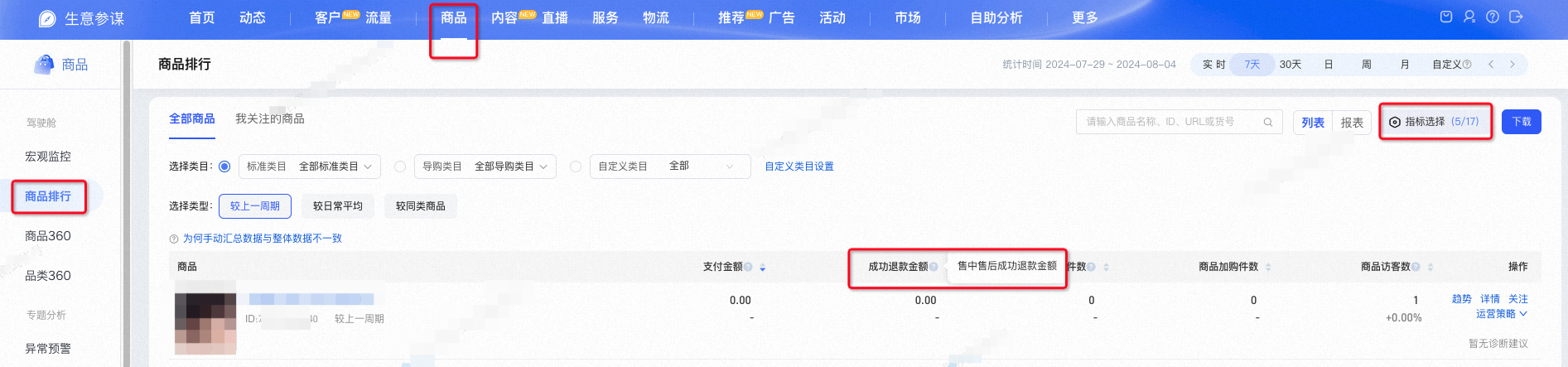This screenshot has height=367, width=1568.
Task: Select the 自定义类目 radio button
Action: (x=576, y=167)
